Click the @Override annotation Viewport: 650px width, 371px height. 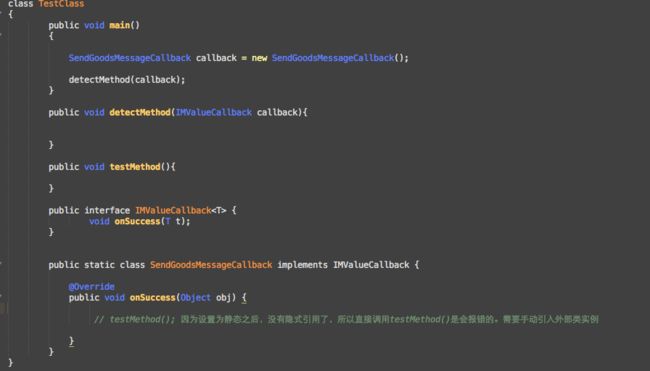[x=92, y=286]
